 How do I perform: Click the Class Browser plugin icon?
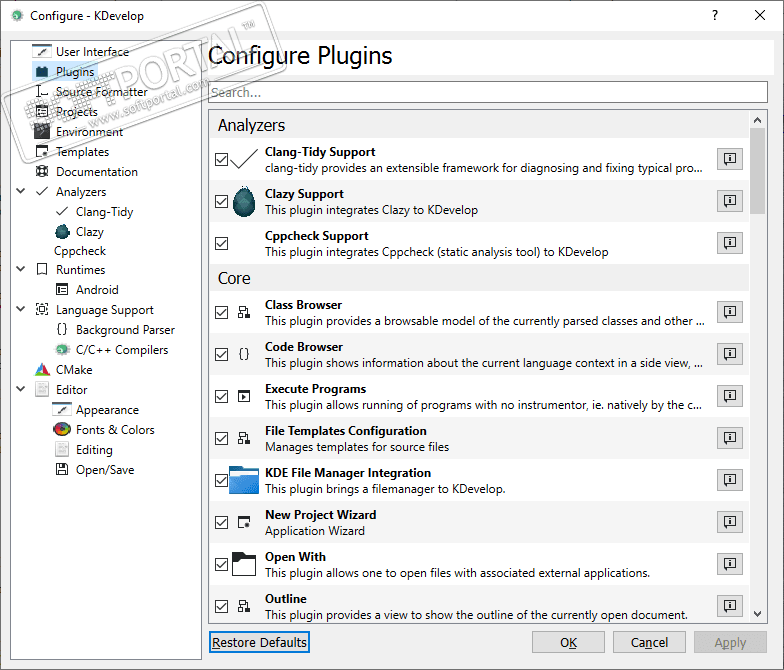244,312
